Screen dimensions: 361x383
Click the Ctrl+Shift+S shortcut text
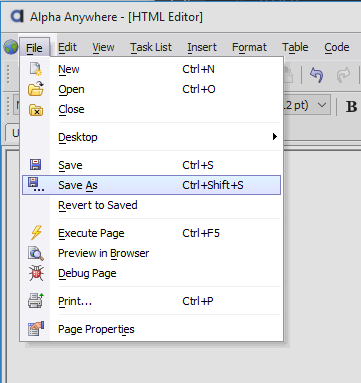coord(213,185)
